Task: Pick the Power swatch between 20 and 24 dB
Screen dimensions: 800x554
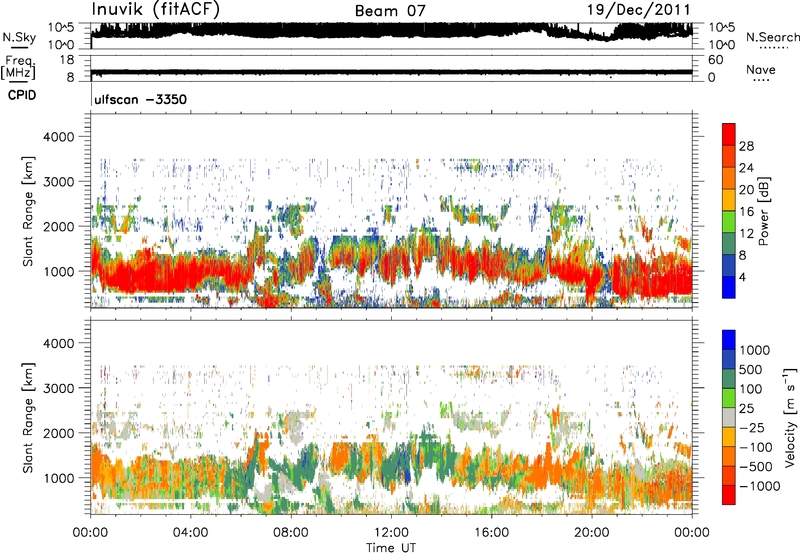Action: tap(729, 178)
